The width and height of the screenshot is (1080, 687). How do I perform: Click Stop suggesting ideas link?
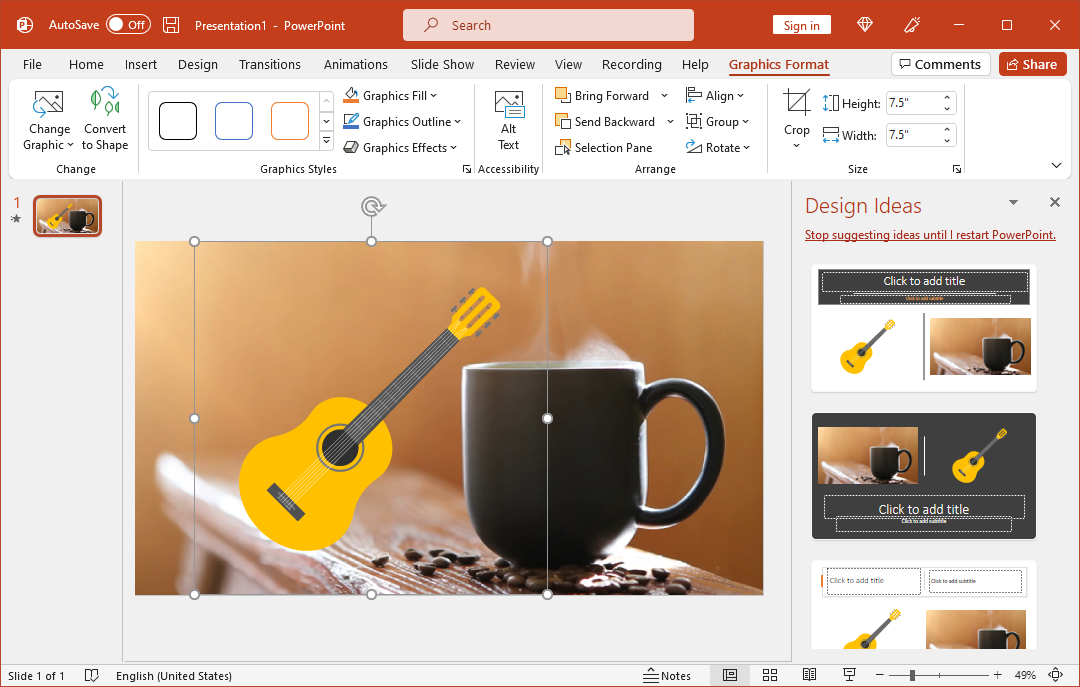click(930, 236)
